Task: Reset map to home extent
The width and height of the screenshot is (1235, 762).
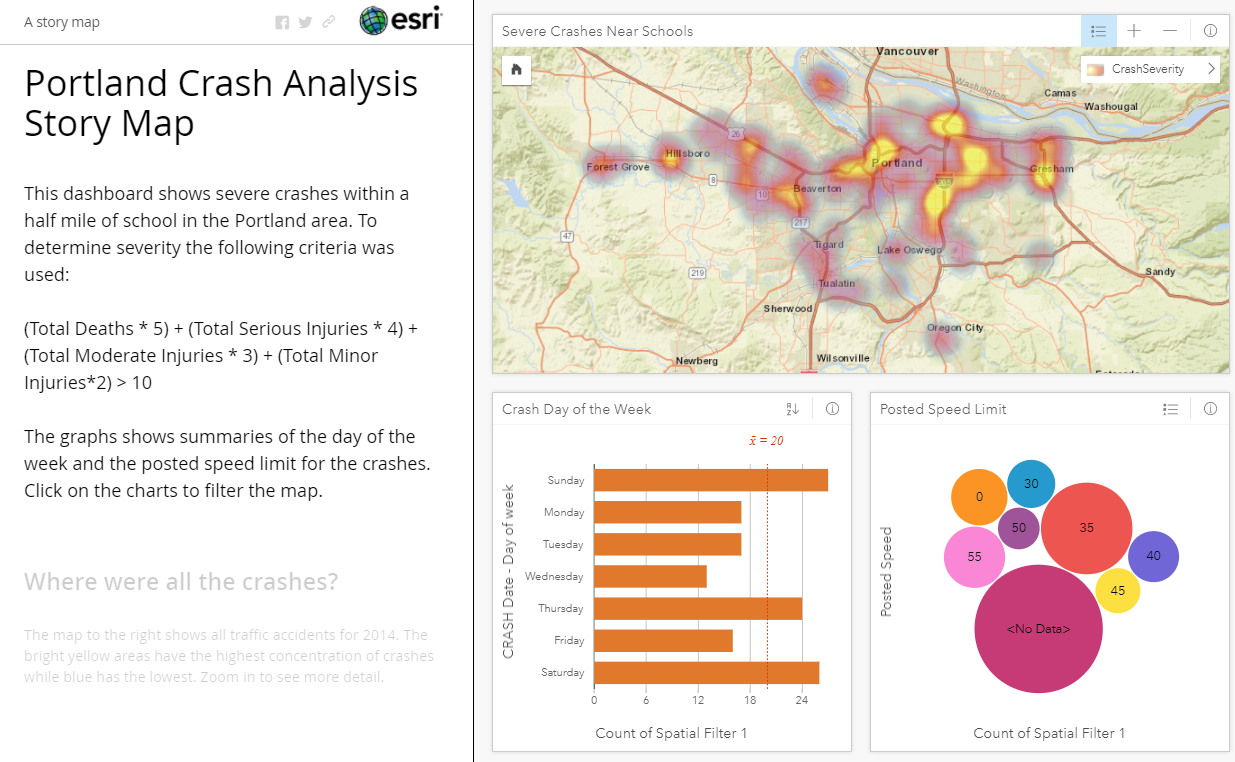Action: [516, 70]
